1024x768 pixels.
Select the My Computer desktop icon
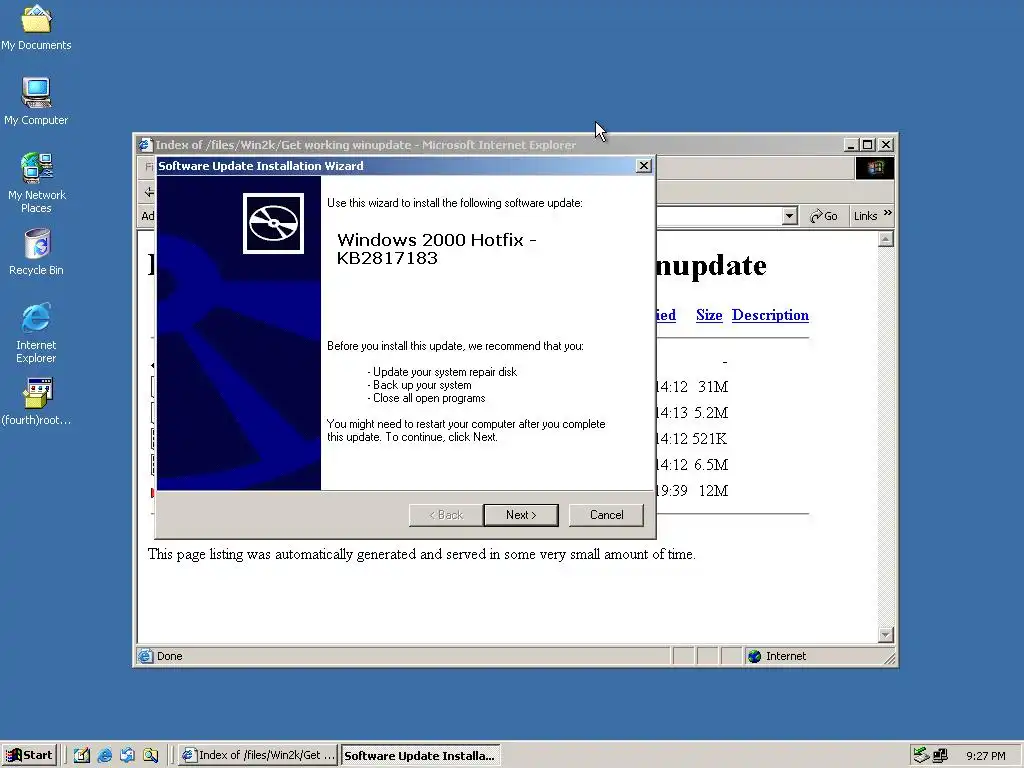click(36, 102)
